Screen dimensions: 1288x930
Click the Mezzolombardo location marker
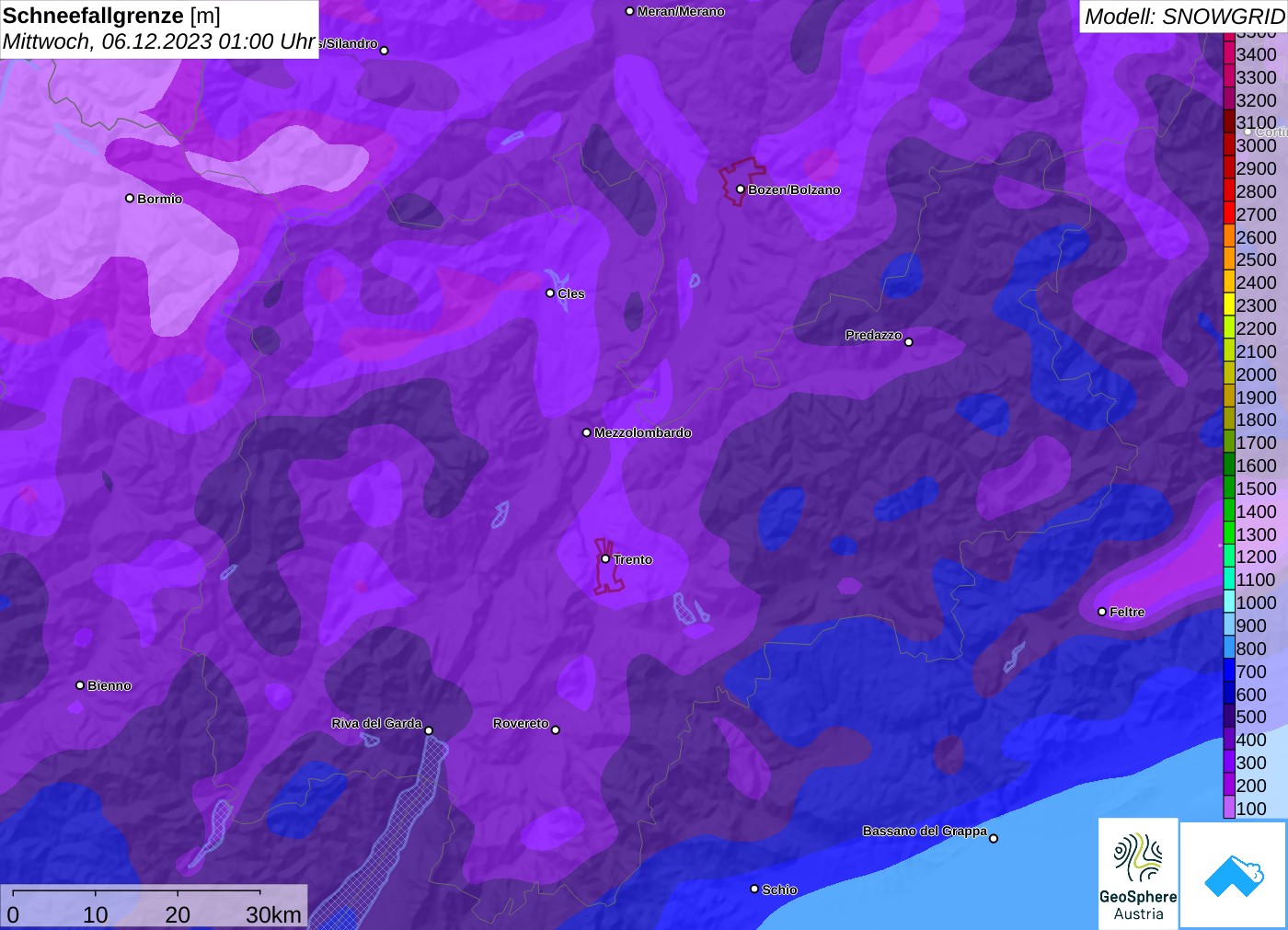(587, 431)
